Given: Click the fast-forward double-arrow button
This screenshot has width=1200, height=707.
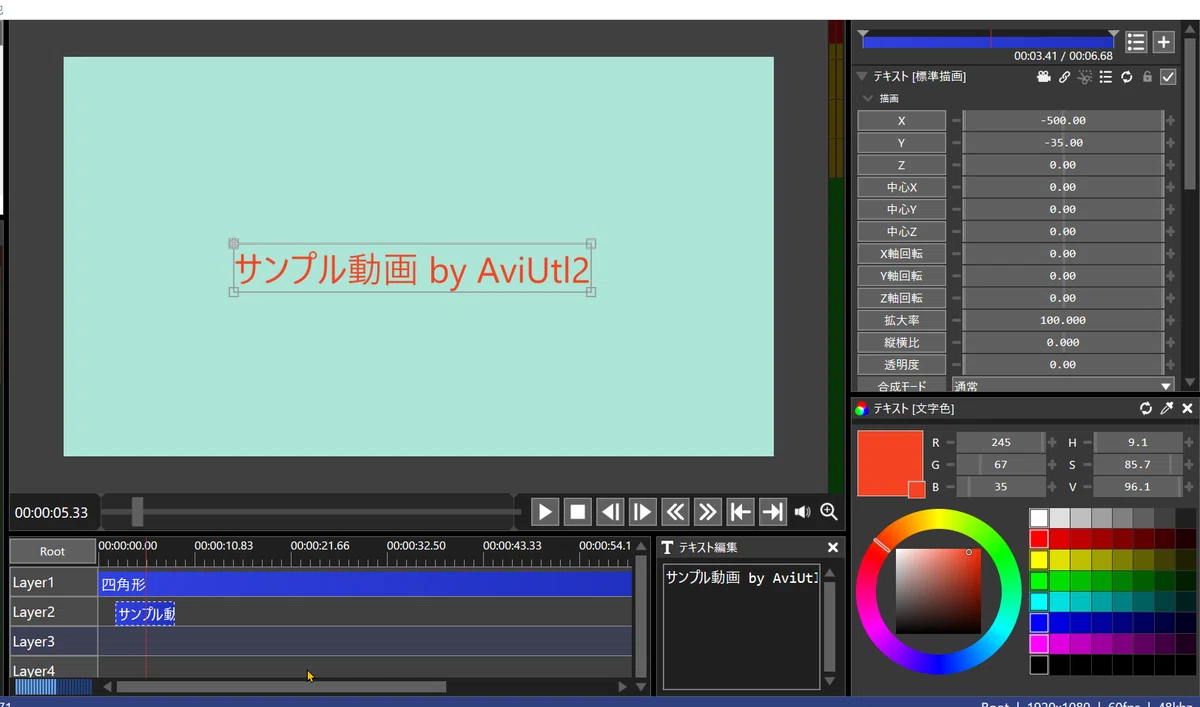Looking at the screenshot, I should [707, 512].
